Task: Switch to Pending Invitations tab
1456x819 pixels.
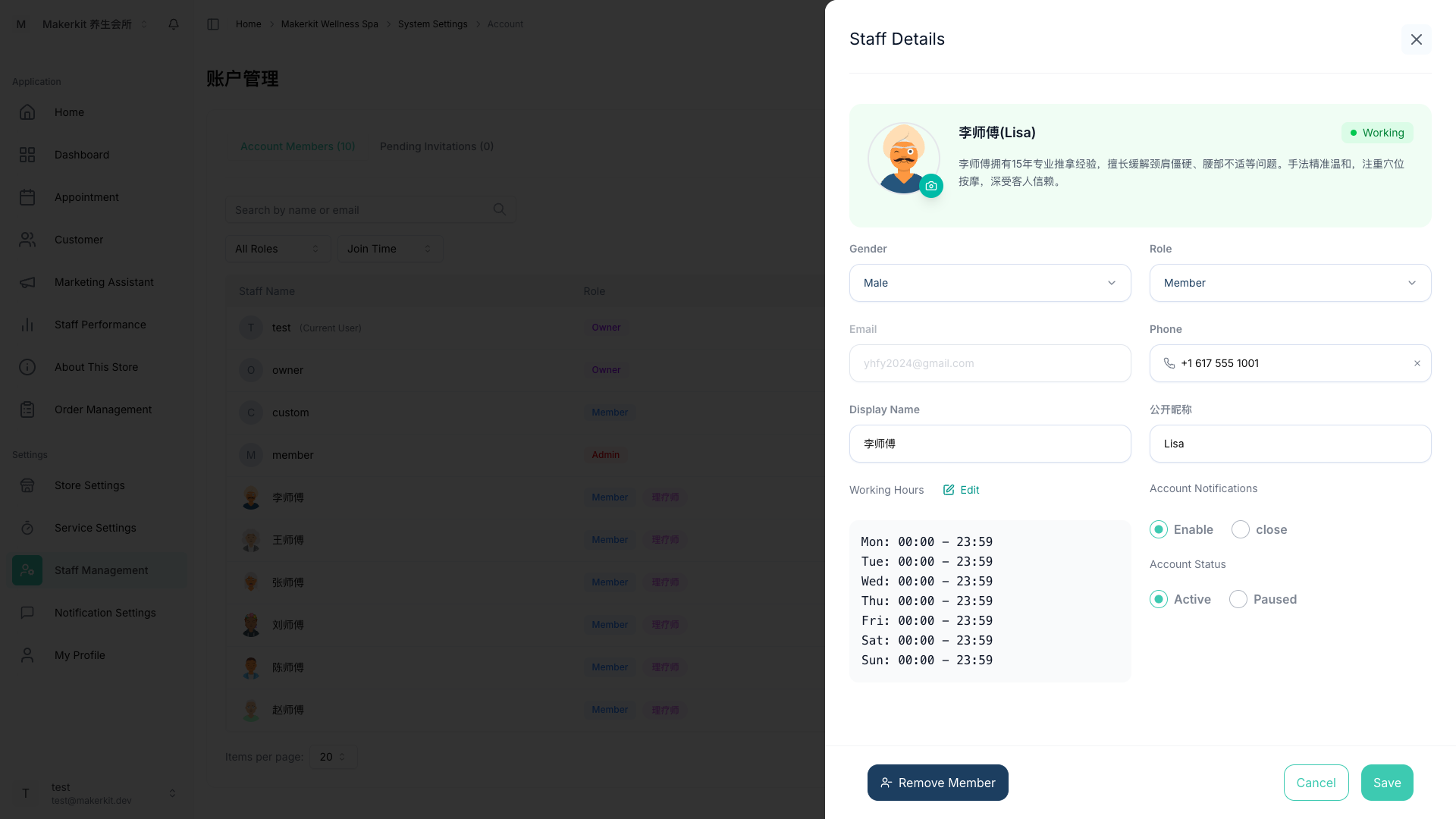Action: pos(436,146)
